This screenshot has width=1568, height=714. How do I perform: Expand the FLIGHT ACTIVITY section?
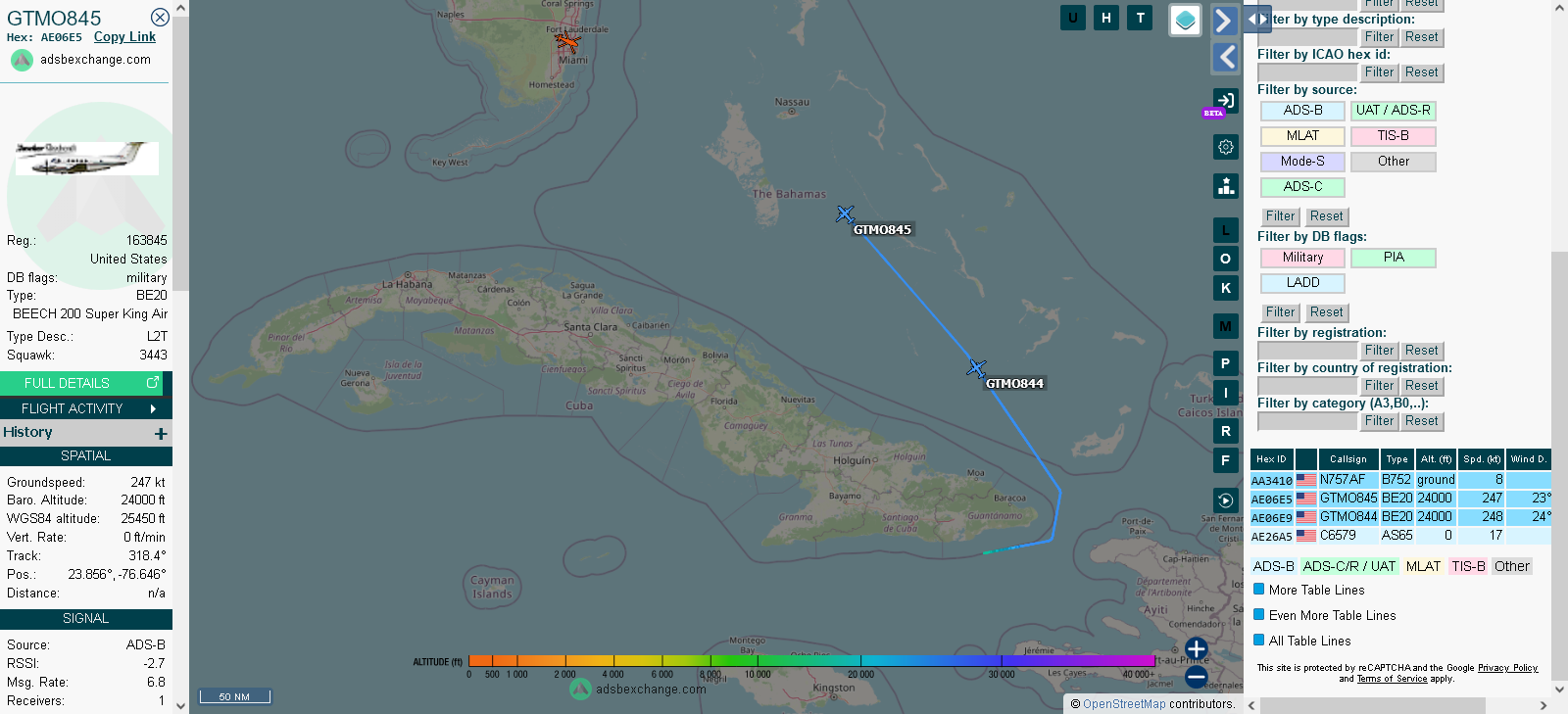click(86, 408)
